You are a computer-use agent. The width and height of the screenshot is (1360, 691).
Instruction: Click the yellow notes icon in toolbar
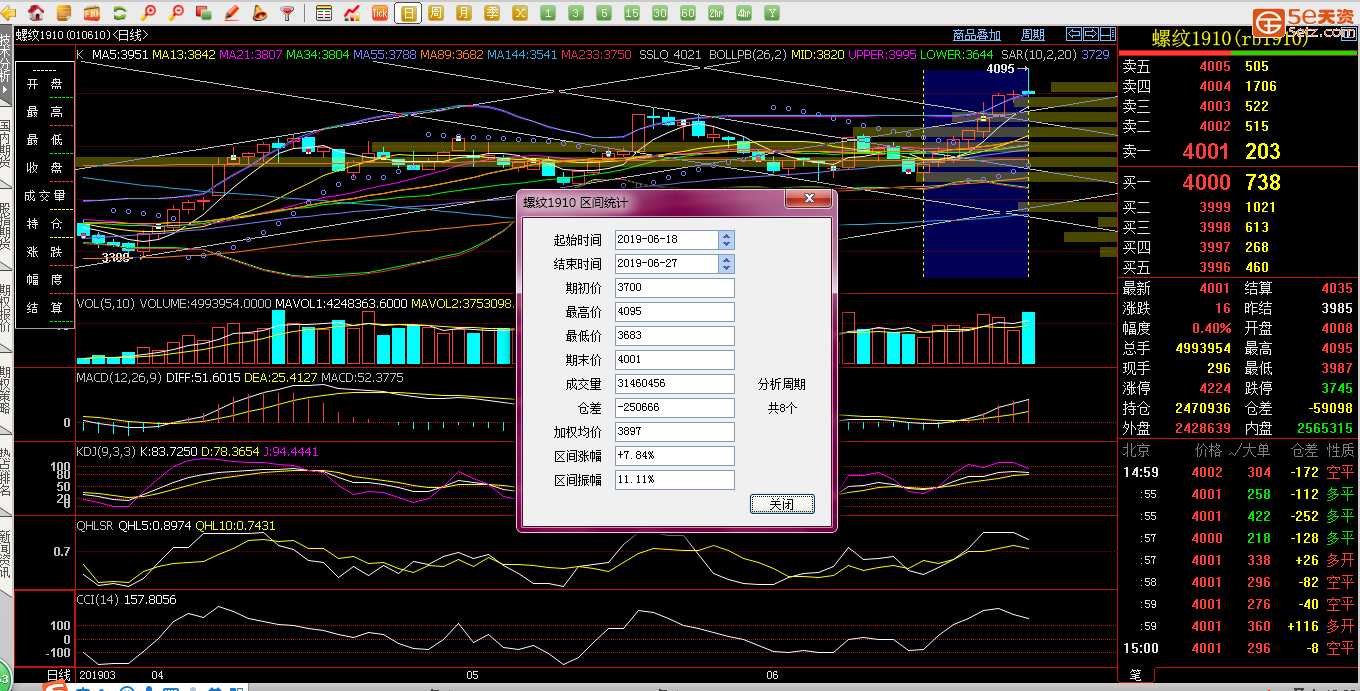coord(64,13)
